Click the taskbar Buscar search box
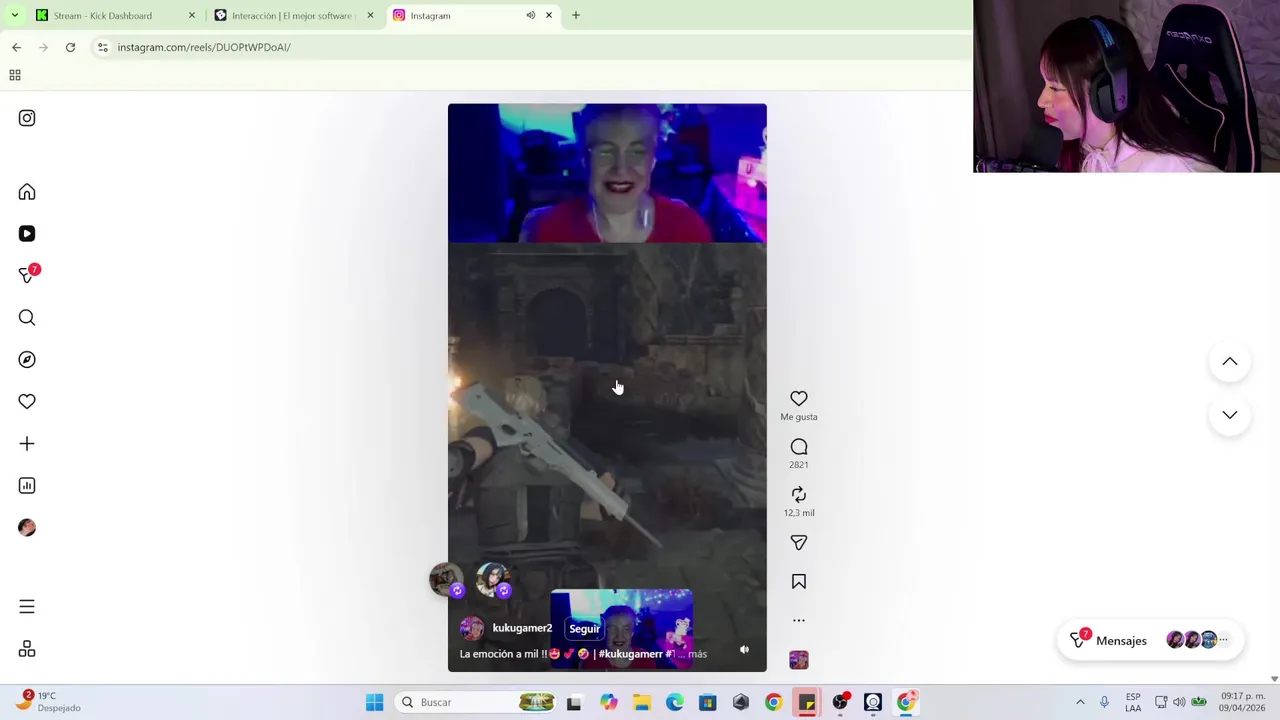 [x=477, y=702]
